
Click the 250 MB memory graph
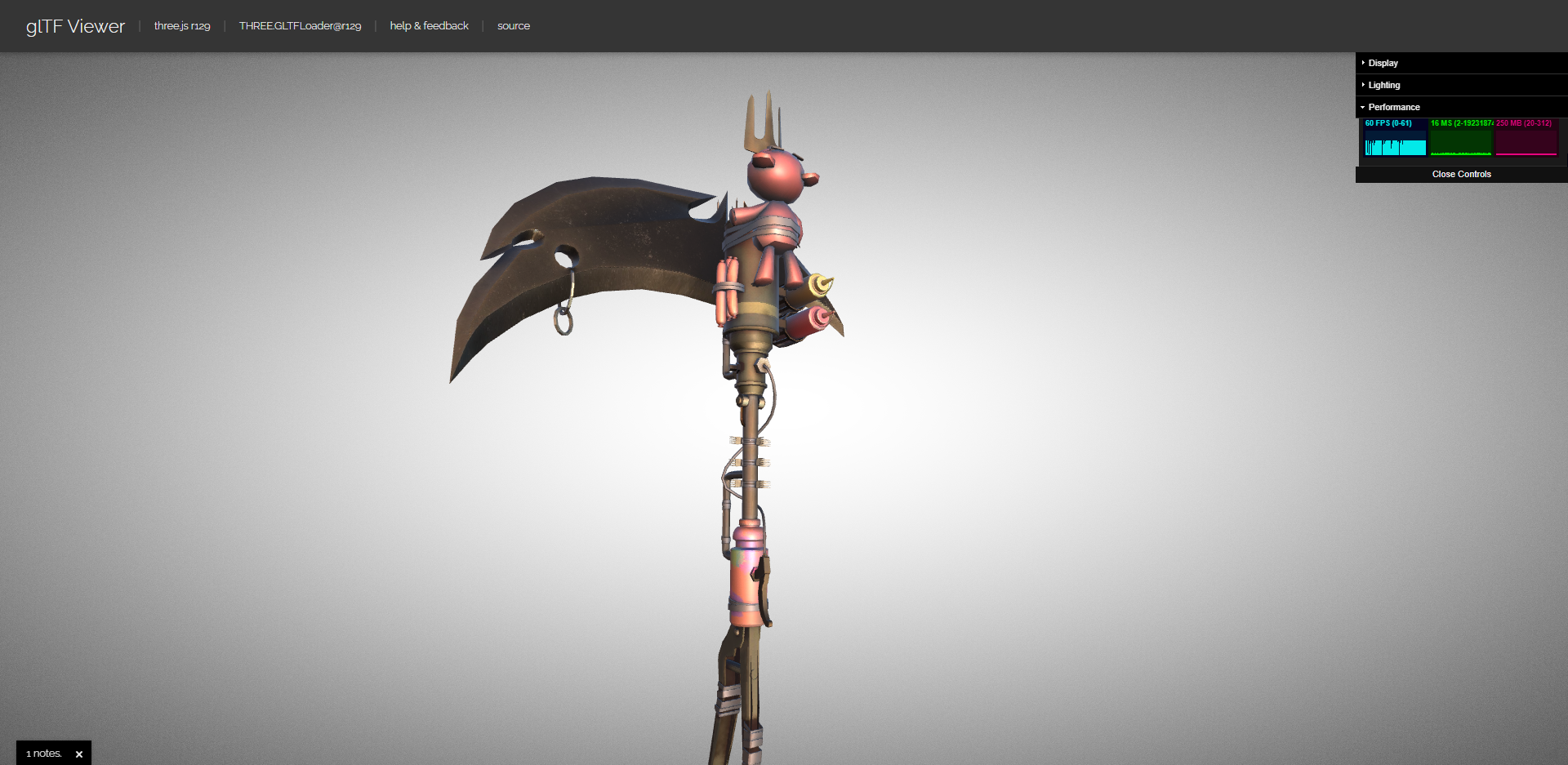1526,139
